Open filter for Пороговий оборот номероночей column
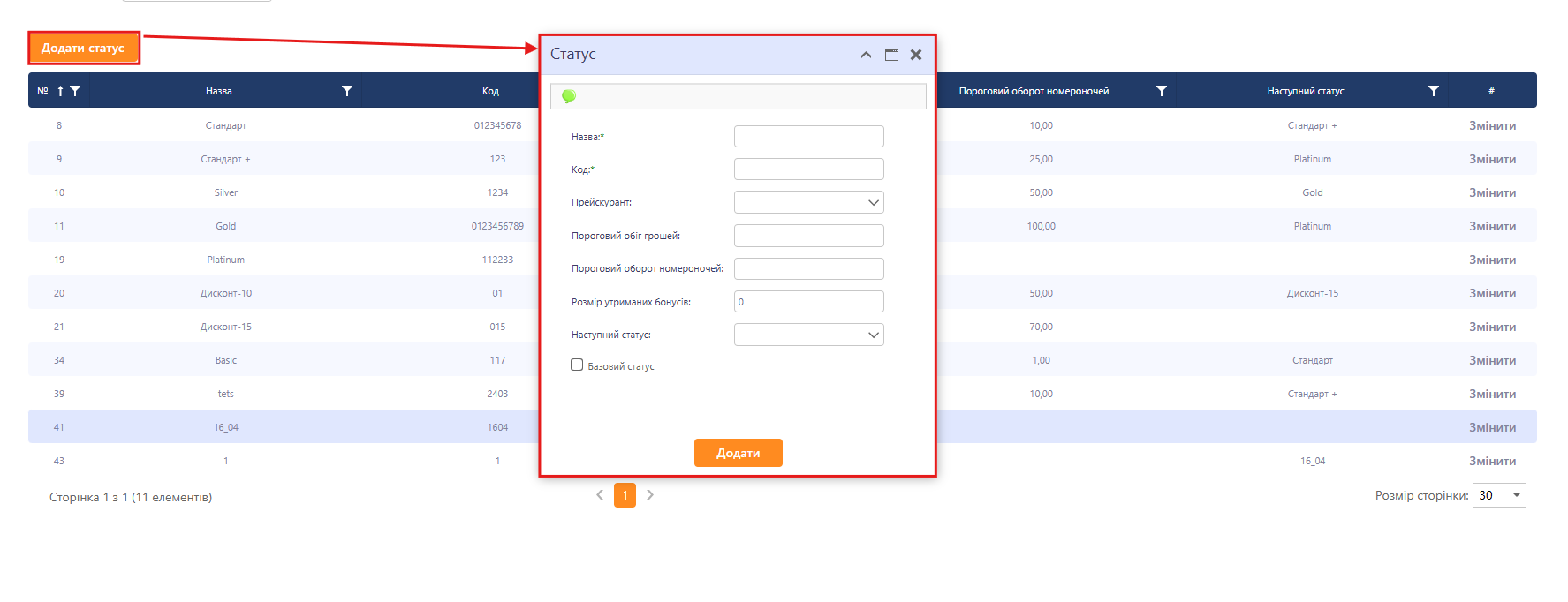This screenshot has height=602, width=1568. point(1162,91)
